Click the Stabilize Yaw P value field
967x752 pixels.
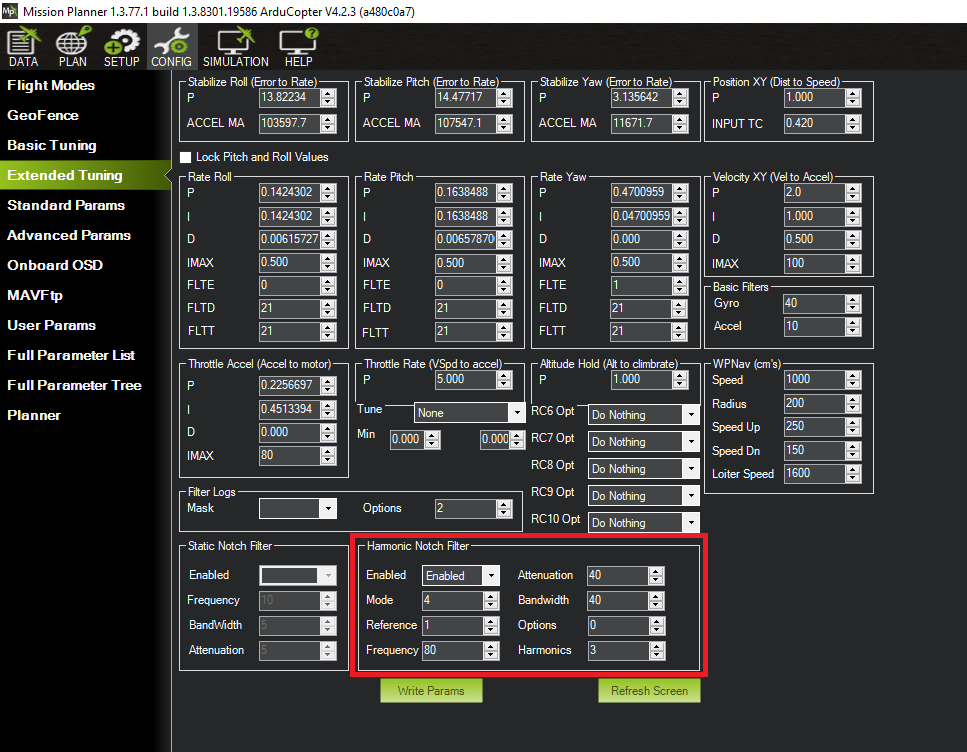[641, 97]
